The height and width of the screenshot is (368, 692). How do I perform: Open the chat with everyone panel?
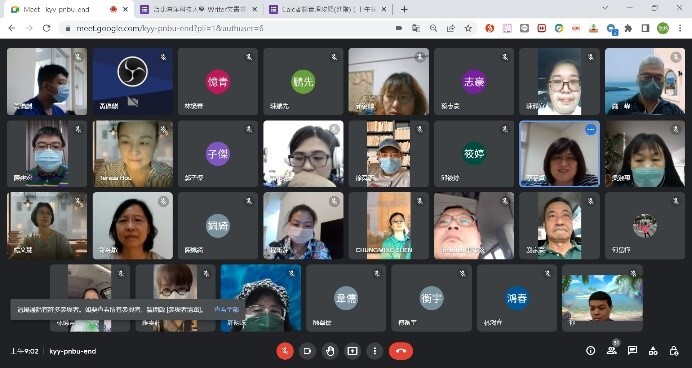632,351
